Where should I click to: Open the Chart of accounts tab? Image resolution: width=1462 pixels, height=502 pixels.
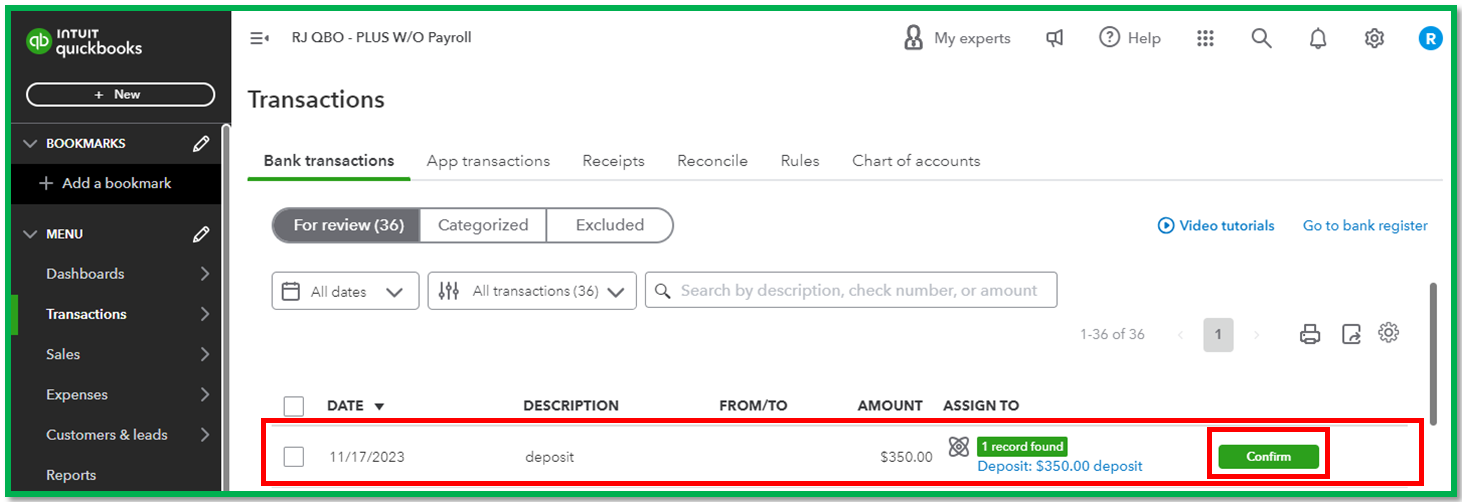(915, 161)
